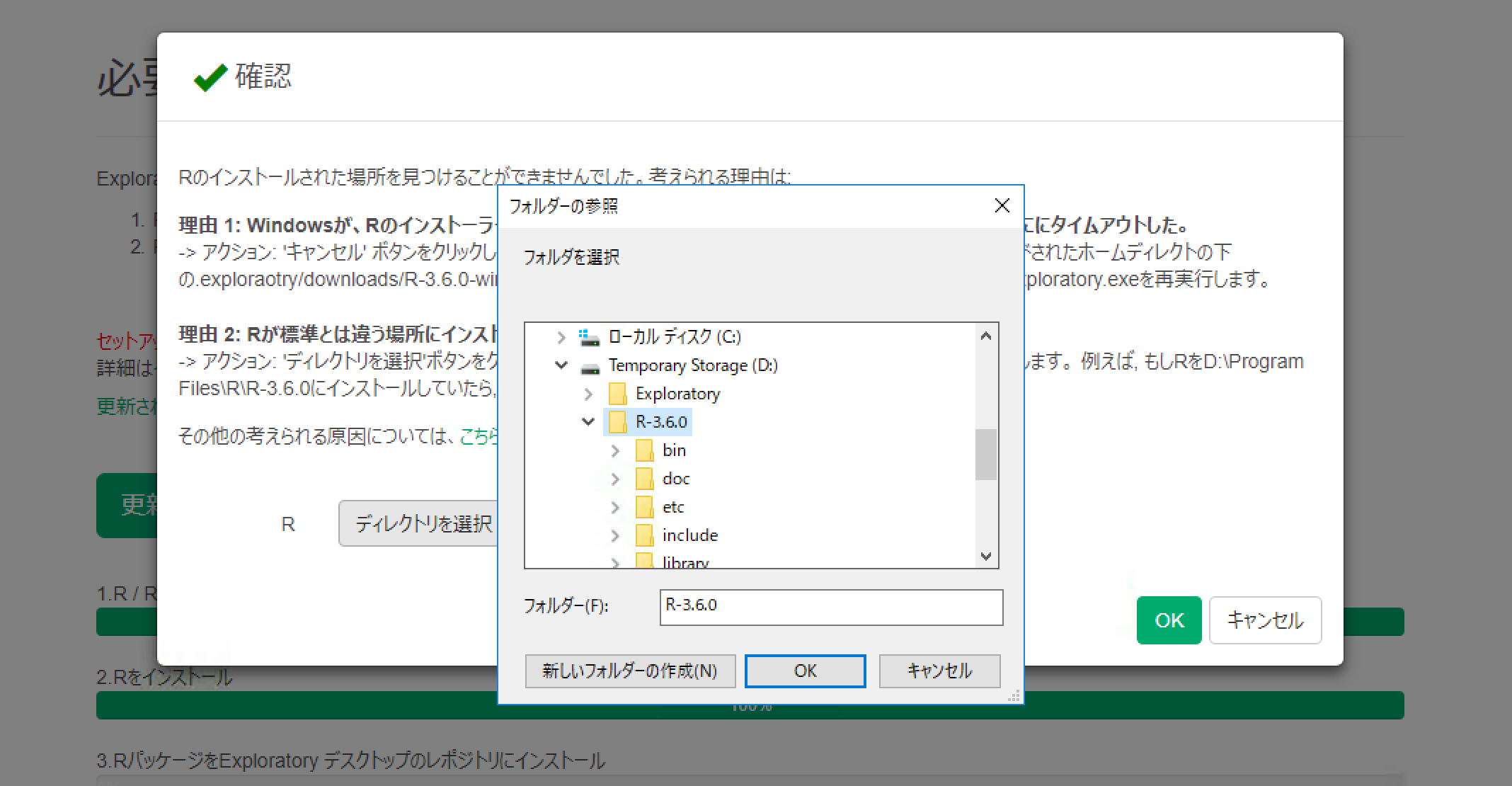Click the green OK button in 確認 dialog
The width and height of the screenshot is (1512, 786).
pyautogui.click(x=1169, y=620)
